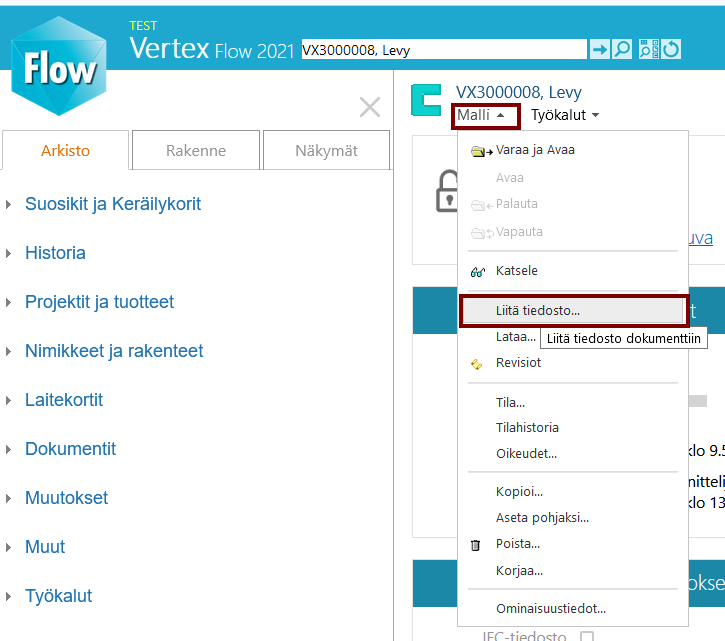Screen dimensions: 725x641
Task: Click the go arrow next to search field
Action: (599, 49)
